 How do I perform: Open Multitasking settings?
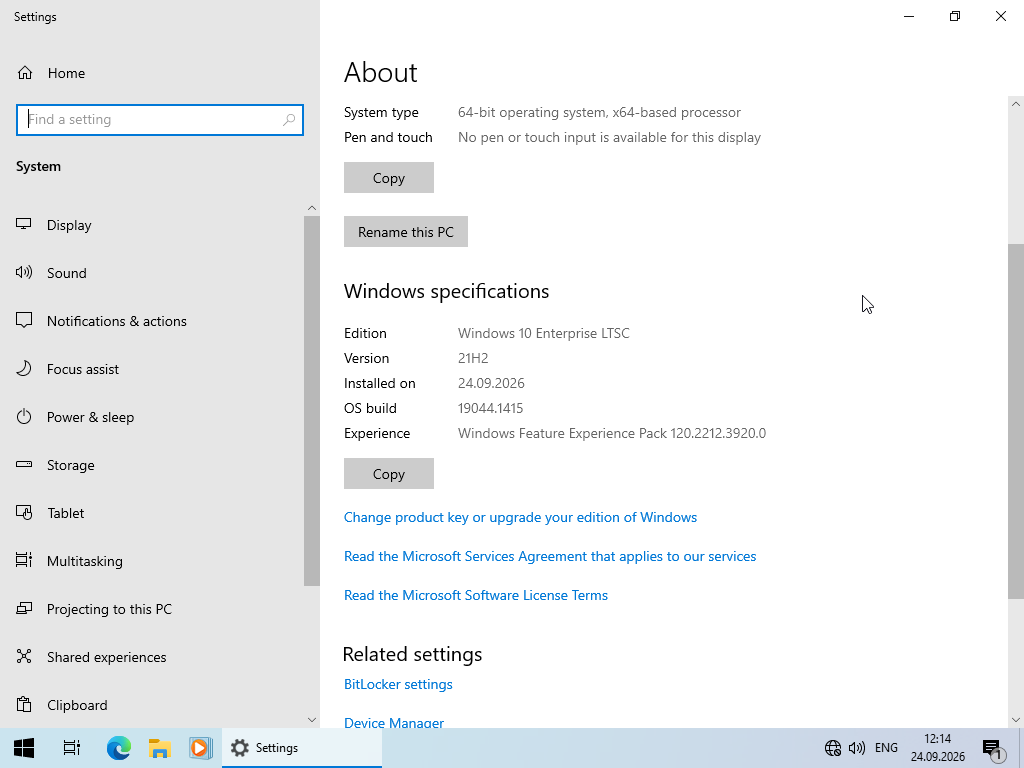(152, 561)
